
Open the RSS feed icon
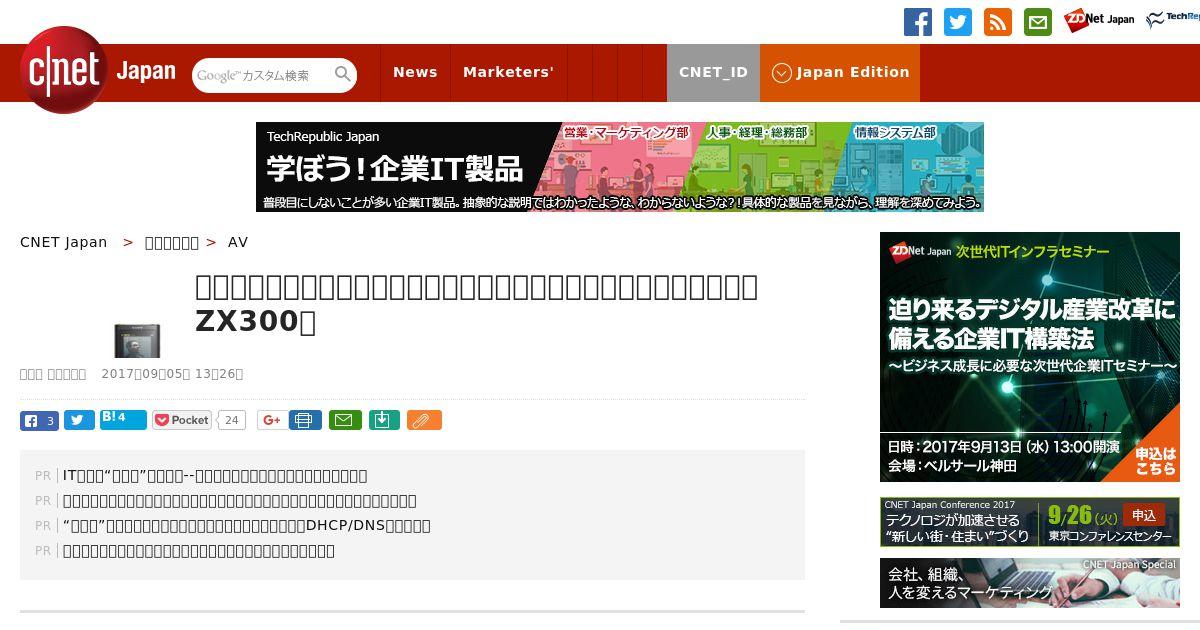pyautogui.click(x=998, y=22)
